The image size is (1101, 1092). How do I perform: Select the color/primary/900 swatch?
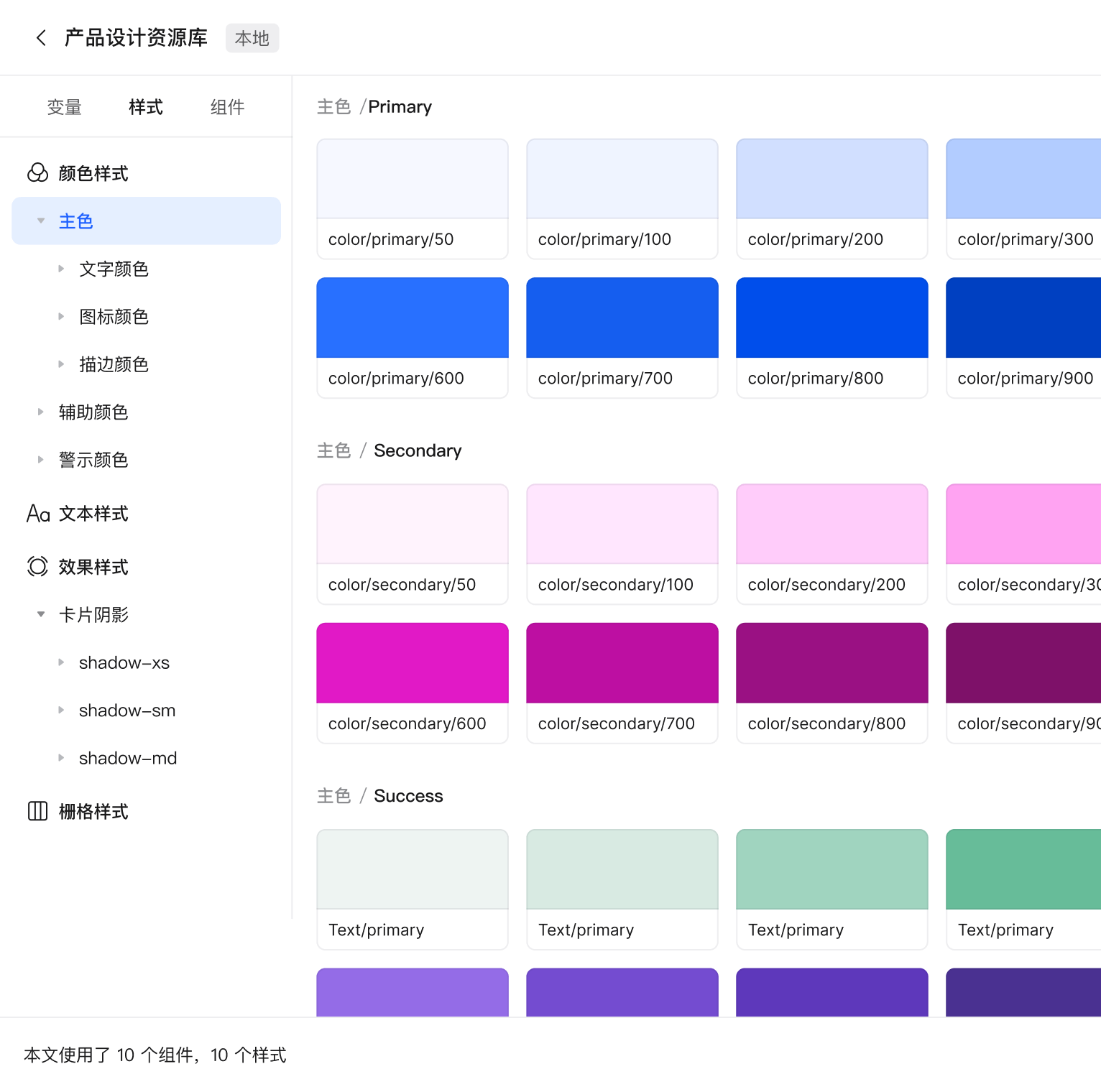coord(1023,338)
